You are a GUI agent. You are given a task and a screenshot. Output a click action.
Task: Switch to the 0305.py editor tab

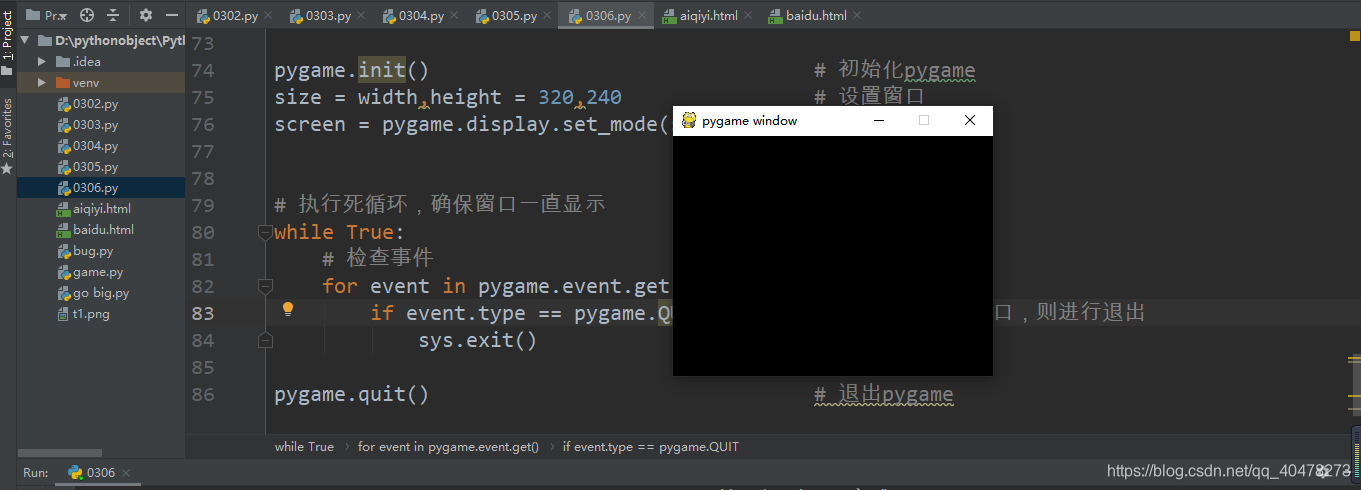tap(512, 16)
